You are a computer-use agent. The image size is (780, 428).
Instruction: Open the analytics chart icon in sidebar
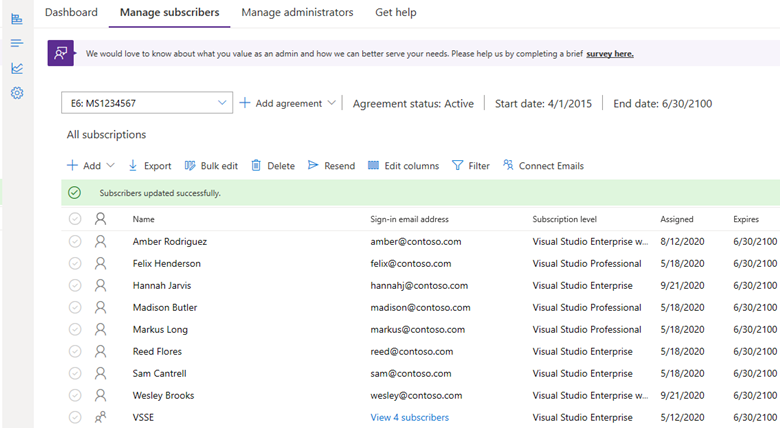point(17,68)
